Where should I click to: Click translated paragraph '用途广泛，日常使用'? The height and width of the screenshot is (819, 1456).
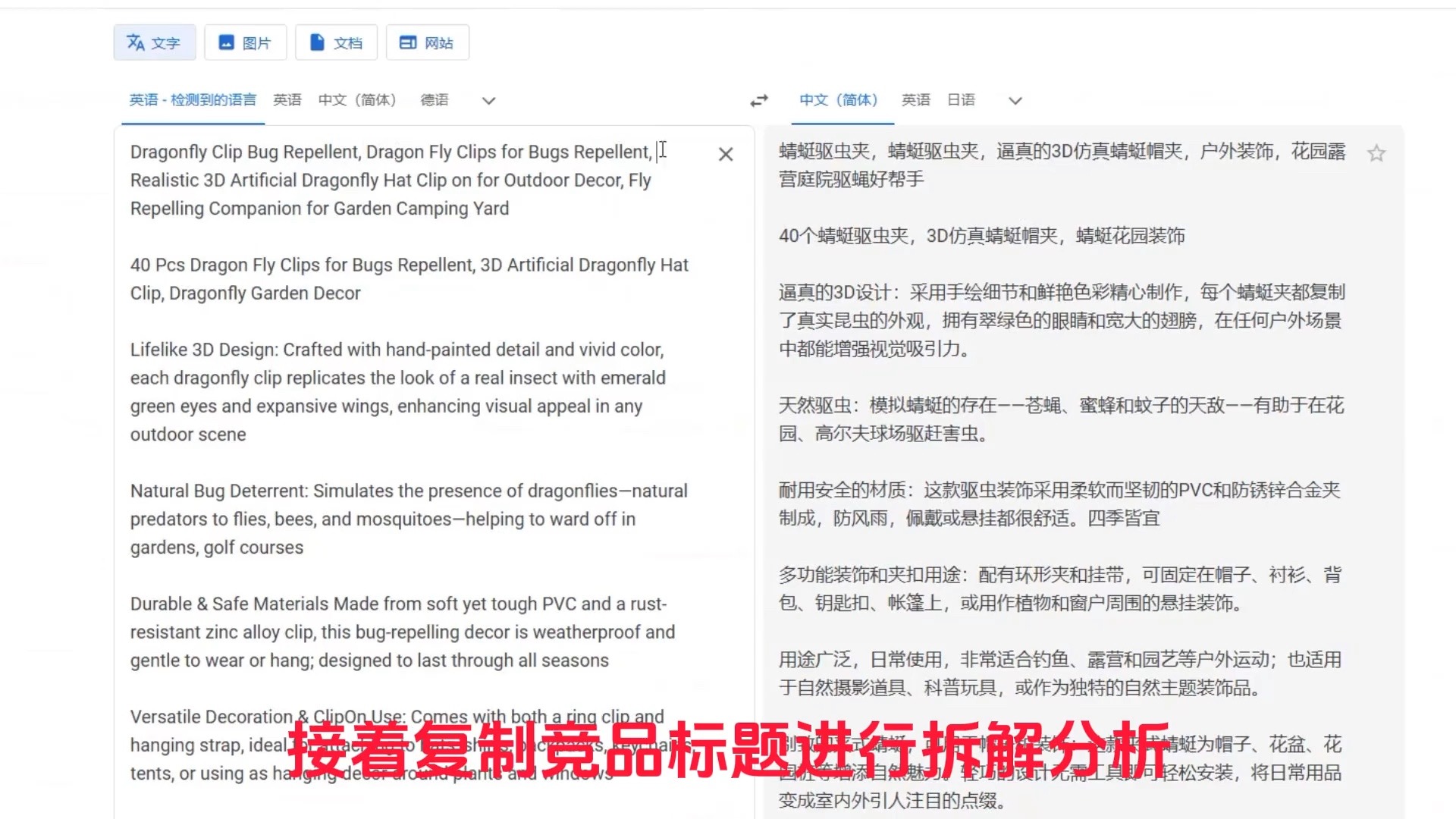[1060, 673]
